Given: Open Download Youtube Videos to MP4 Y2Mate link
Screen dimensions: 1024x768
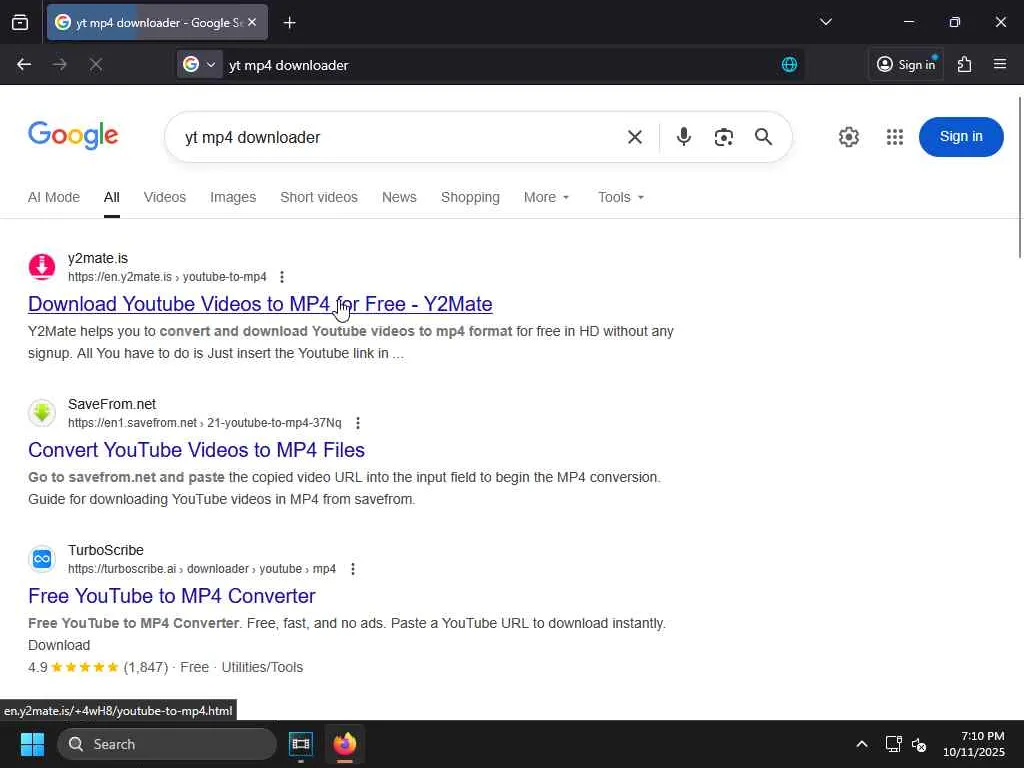Looking at the screenshot, I should (x=260, y=304).
